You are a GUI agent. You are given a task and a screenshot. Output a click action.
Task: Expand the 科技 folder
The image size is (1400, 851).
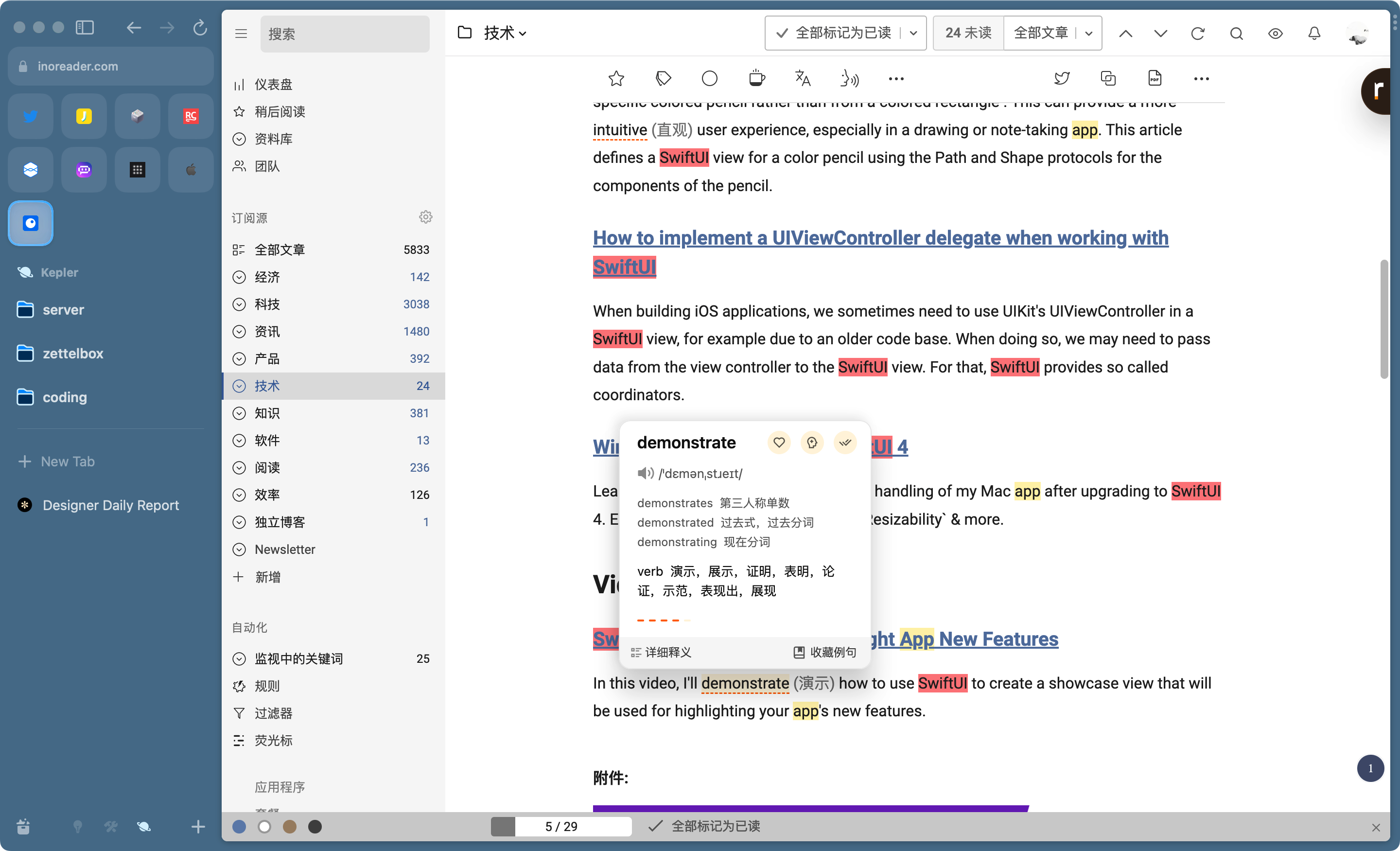coord(239,304)
